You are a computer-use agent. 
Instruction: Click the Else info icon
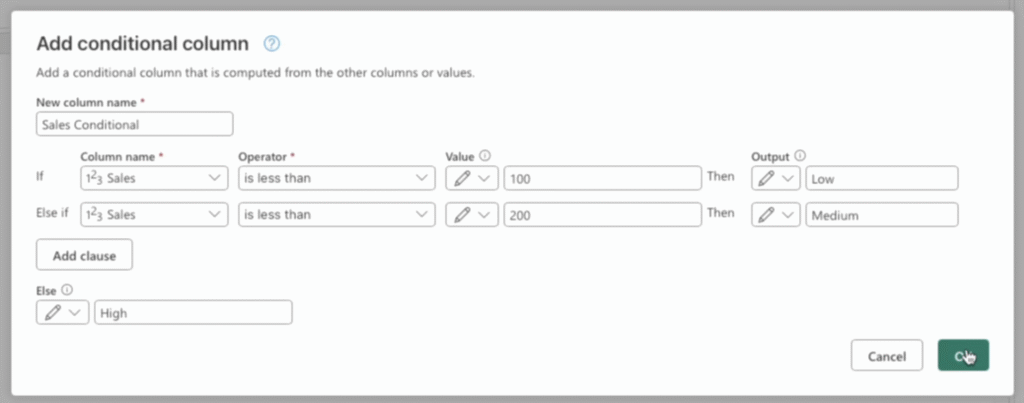click(x=67, y=290)
